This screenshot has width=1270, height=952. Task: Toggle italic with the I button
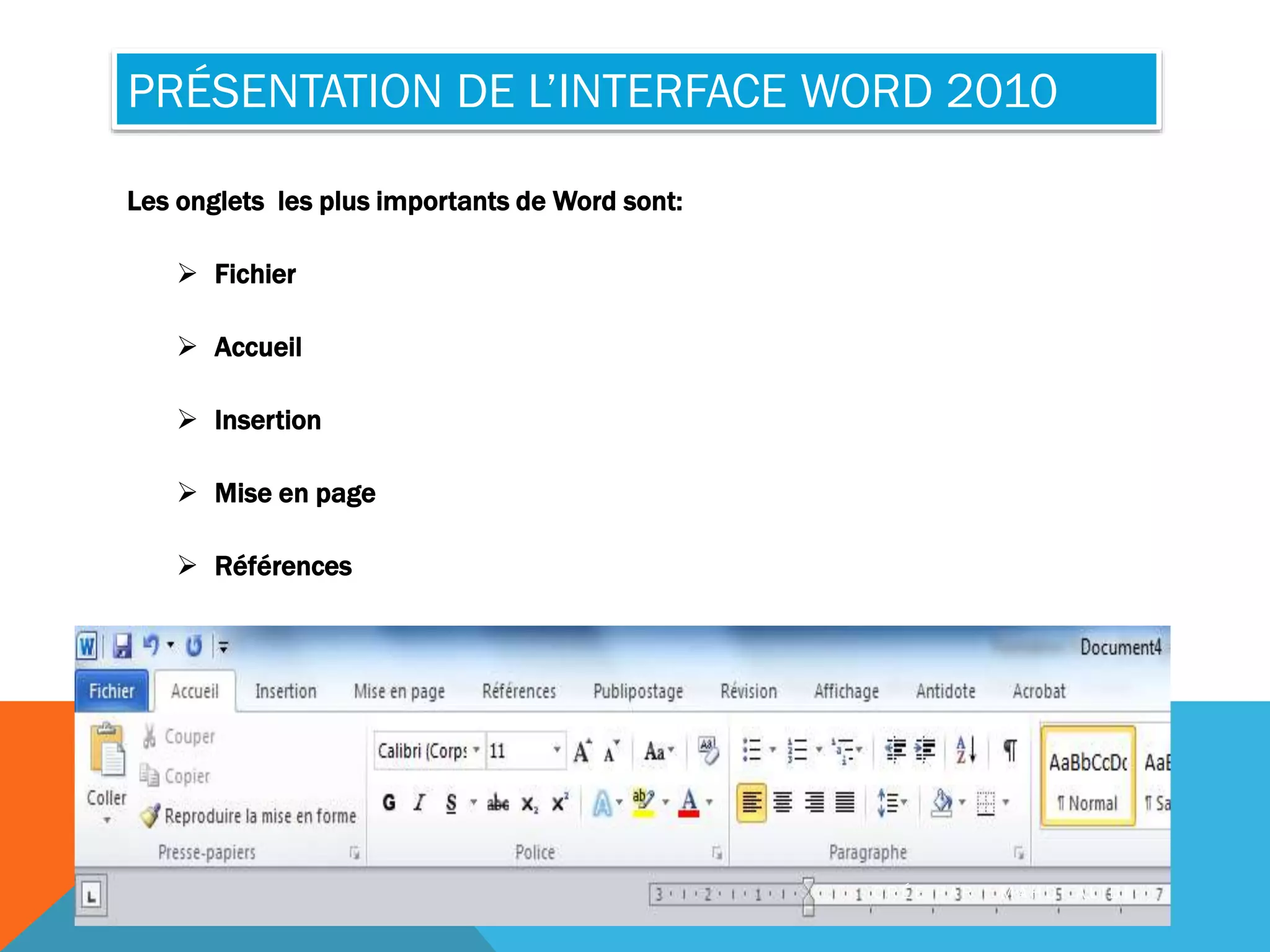tap(420, 803)
